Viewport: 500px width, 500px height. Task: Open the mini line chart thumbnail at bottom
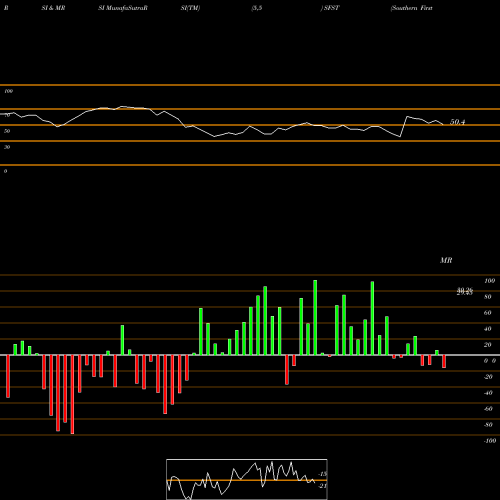pyautogui.click(x=247, y=479)
